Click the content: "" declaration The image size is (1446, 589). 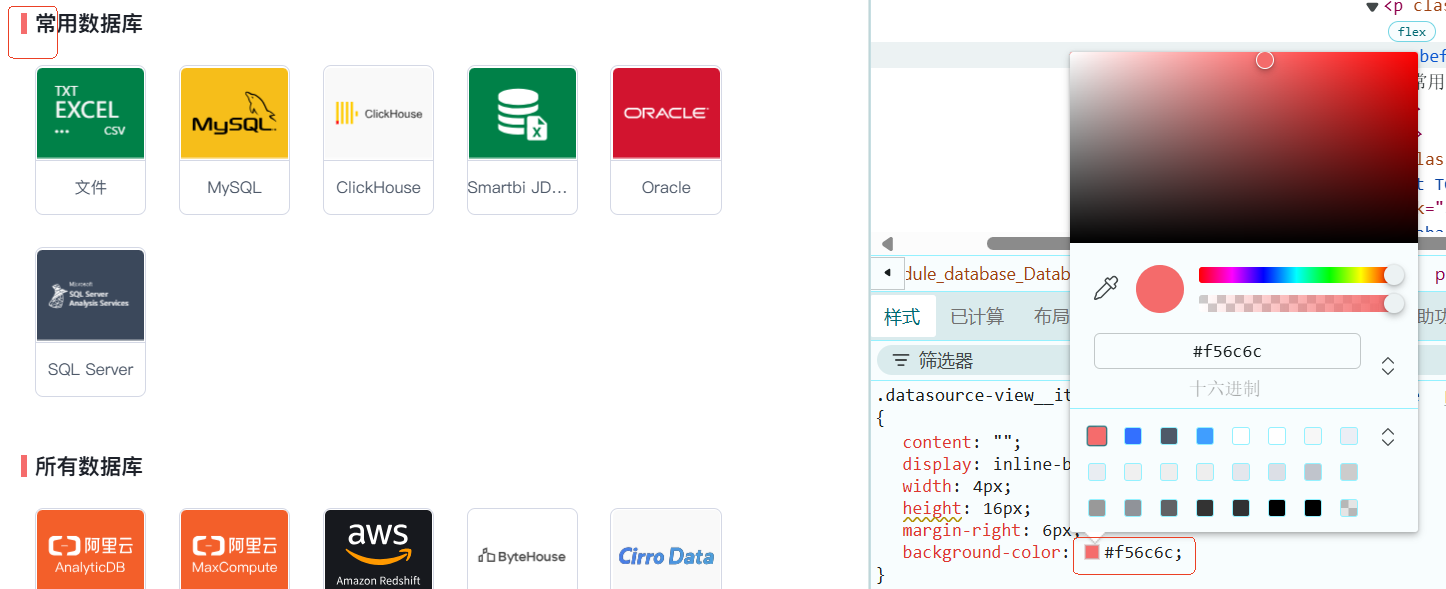[x=962, y=442]
